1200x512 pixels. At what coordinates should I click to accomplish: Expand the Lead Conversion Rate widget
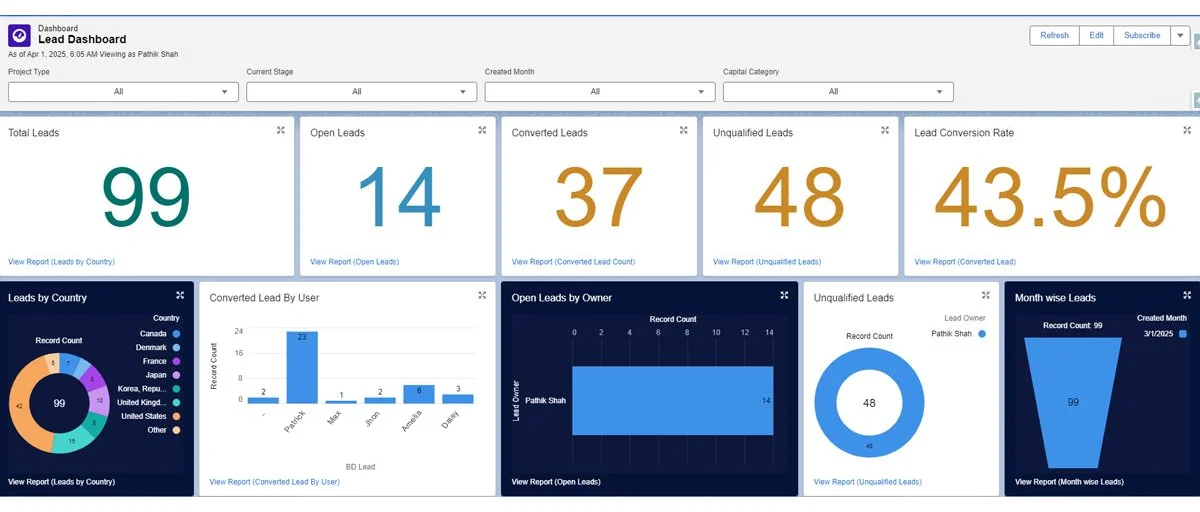click(x=1187, y=130)
